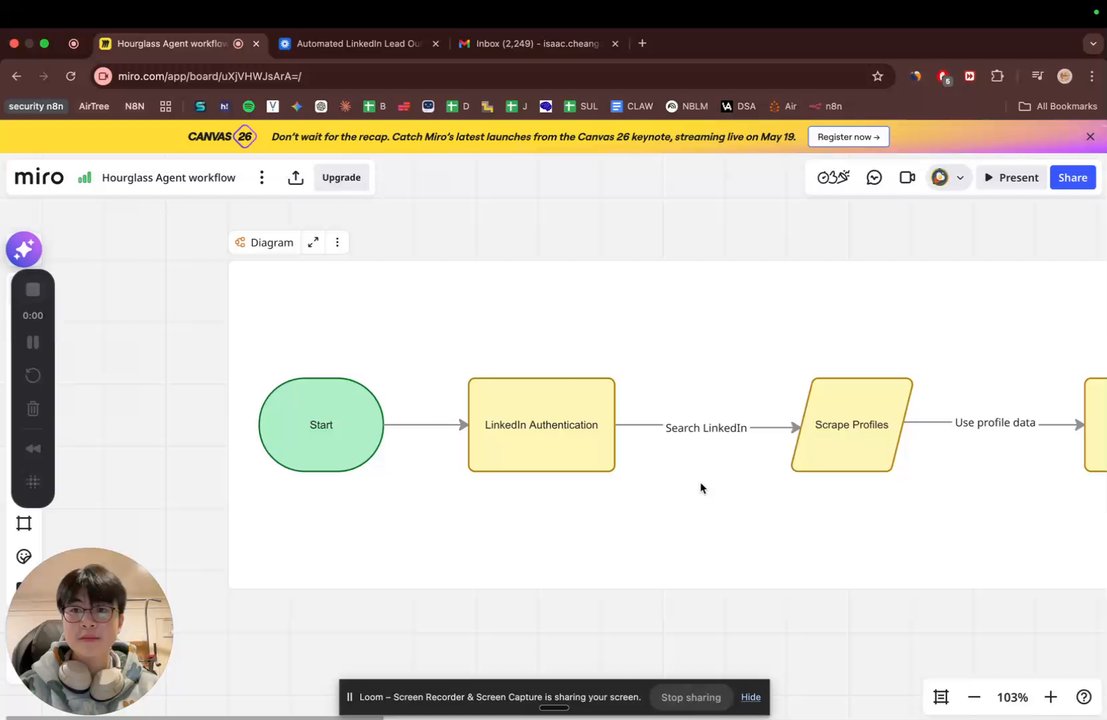Switch to the Gmail Inbox tab

[537, 44]
